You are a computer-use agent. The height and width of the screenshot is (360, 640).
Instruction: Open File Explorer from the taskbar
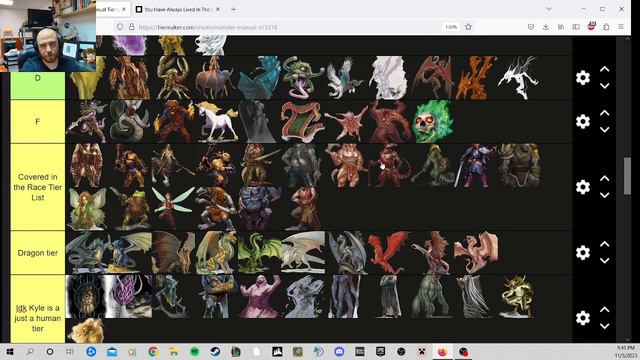[x=174, y=351]
